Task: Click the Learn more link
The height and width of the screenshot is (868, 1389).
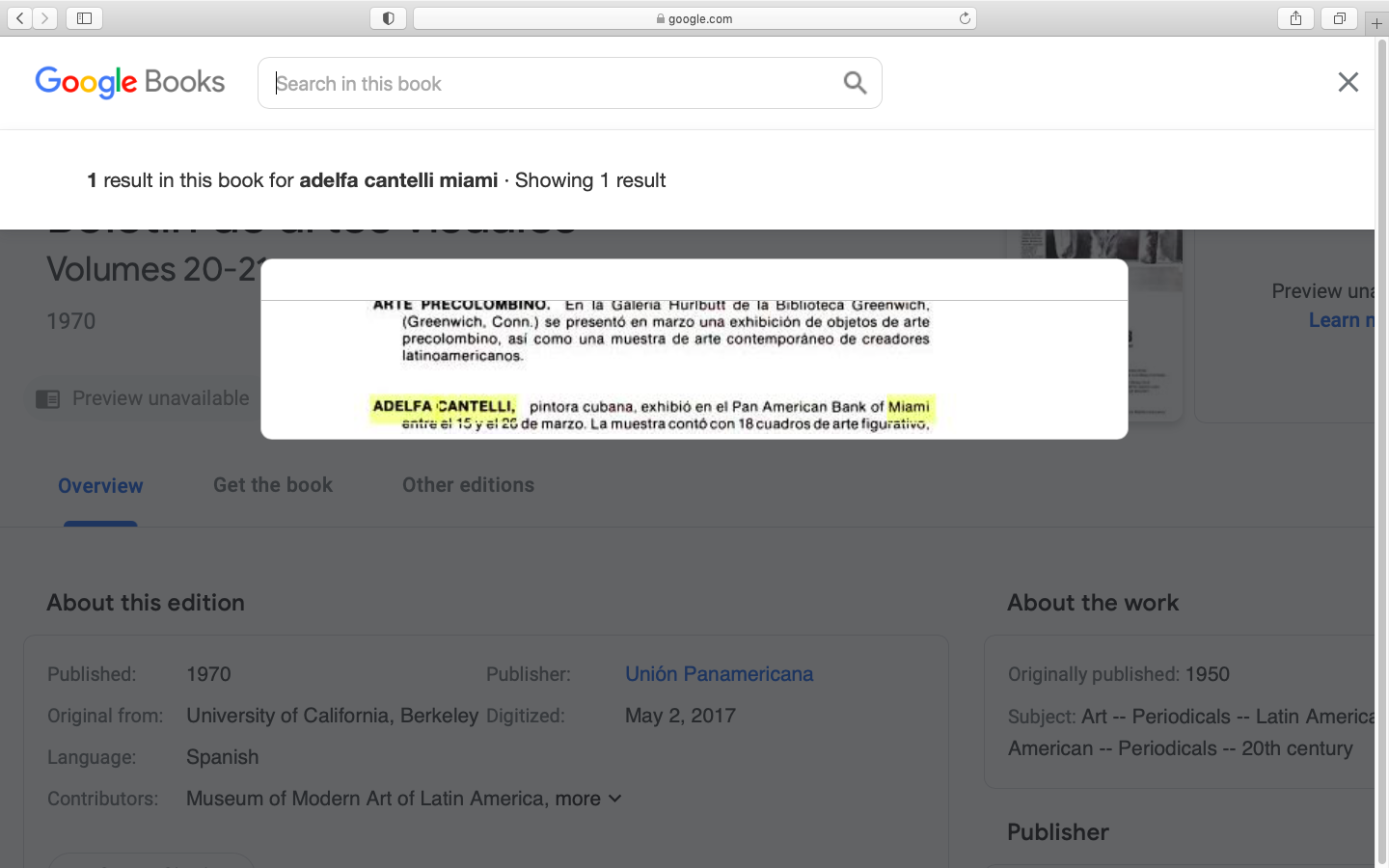Action: coord(1342,320)
